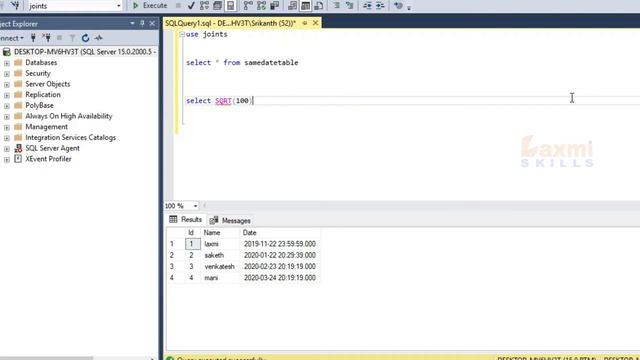Close the SQLQuery1.sql tab
Viewport: 640px width, 360px height.
coord(316,23)
